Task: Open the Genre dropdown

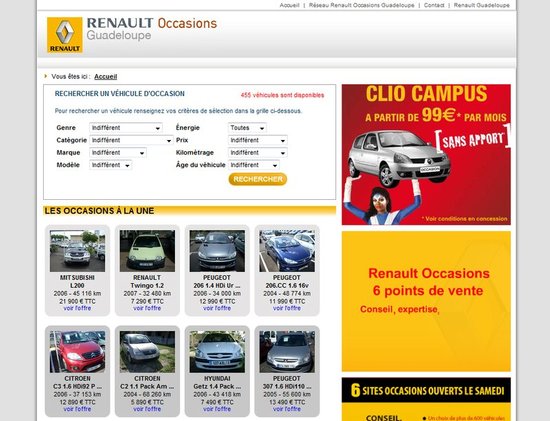Action: 126,128
